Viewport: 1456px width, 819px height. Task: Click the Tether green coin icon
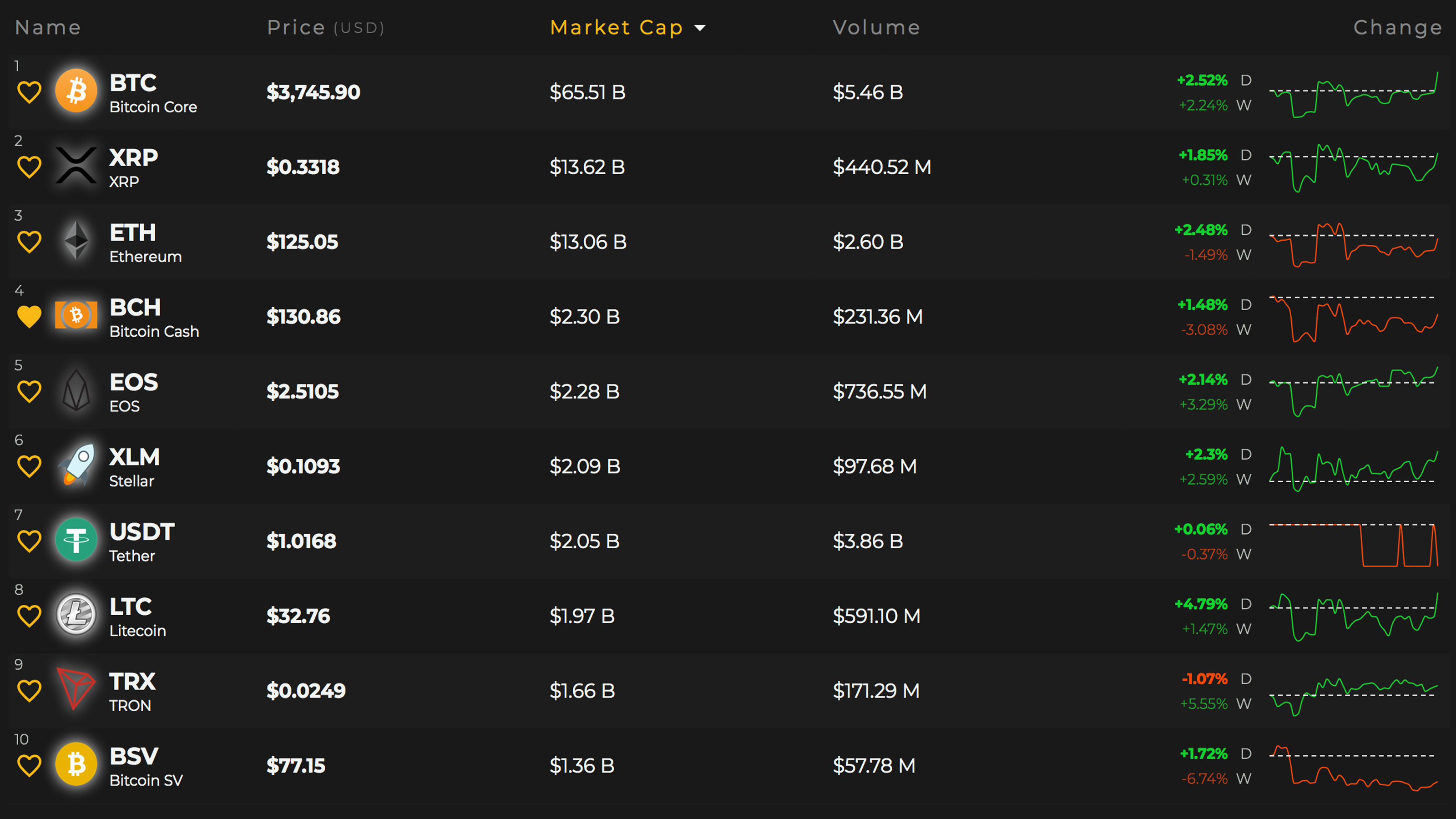click(x=76, y=540)
